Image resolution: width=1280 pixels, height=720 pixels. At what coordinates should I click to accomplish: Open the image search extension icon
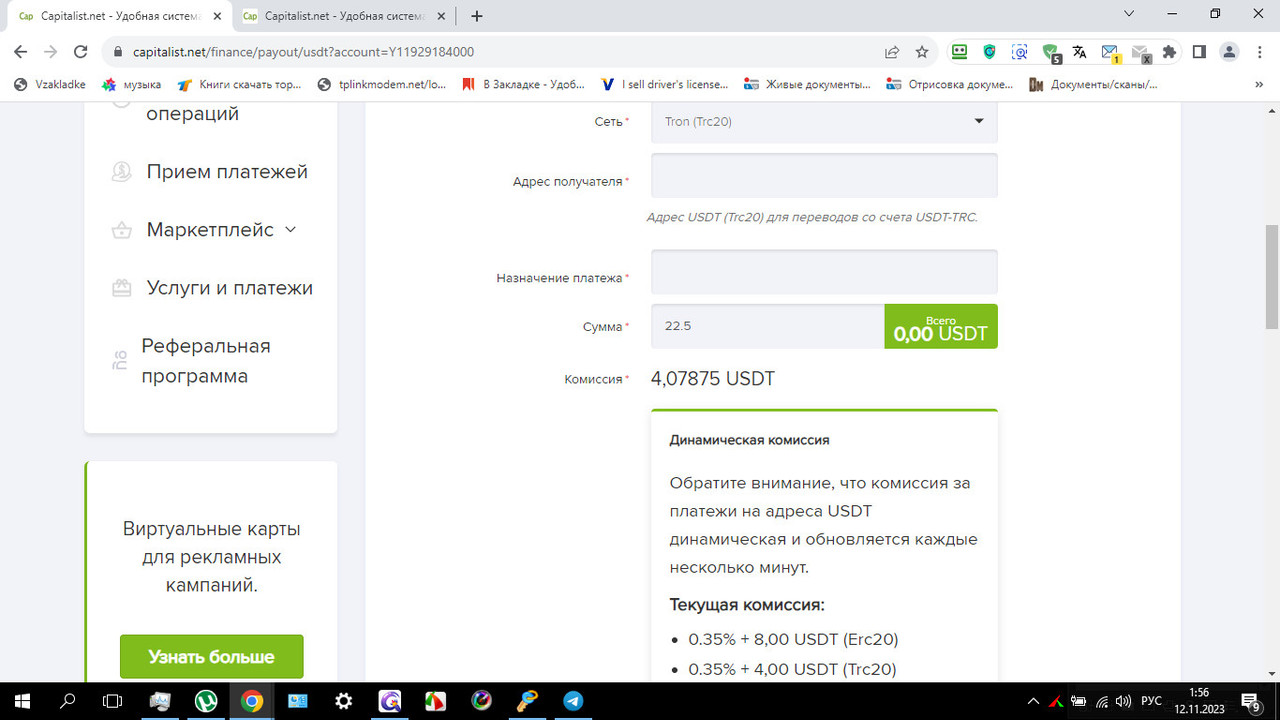click(1019, 52)
